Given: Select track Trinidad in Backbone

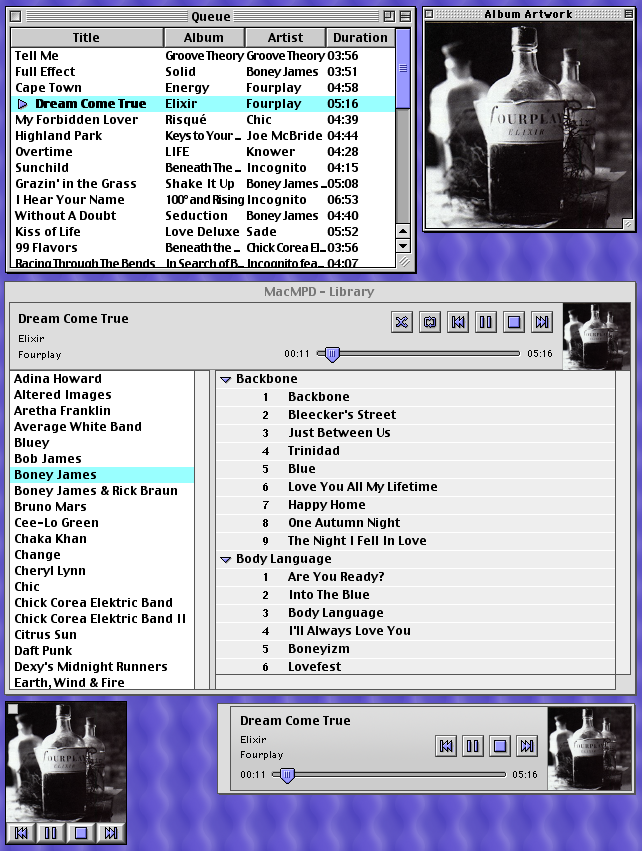Looking at the screenshot, I should coord(415,451).
